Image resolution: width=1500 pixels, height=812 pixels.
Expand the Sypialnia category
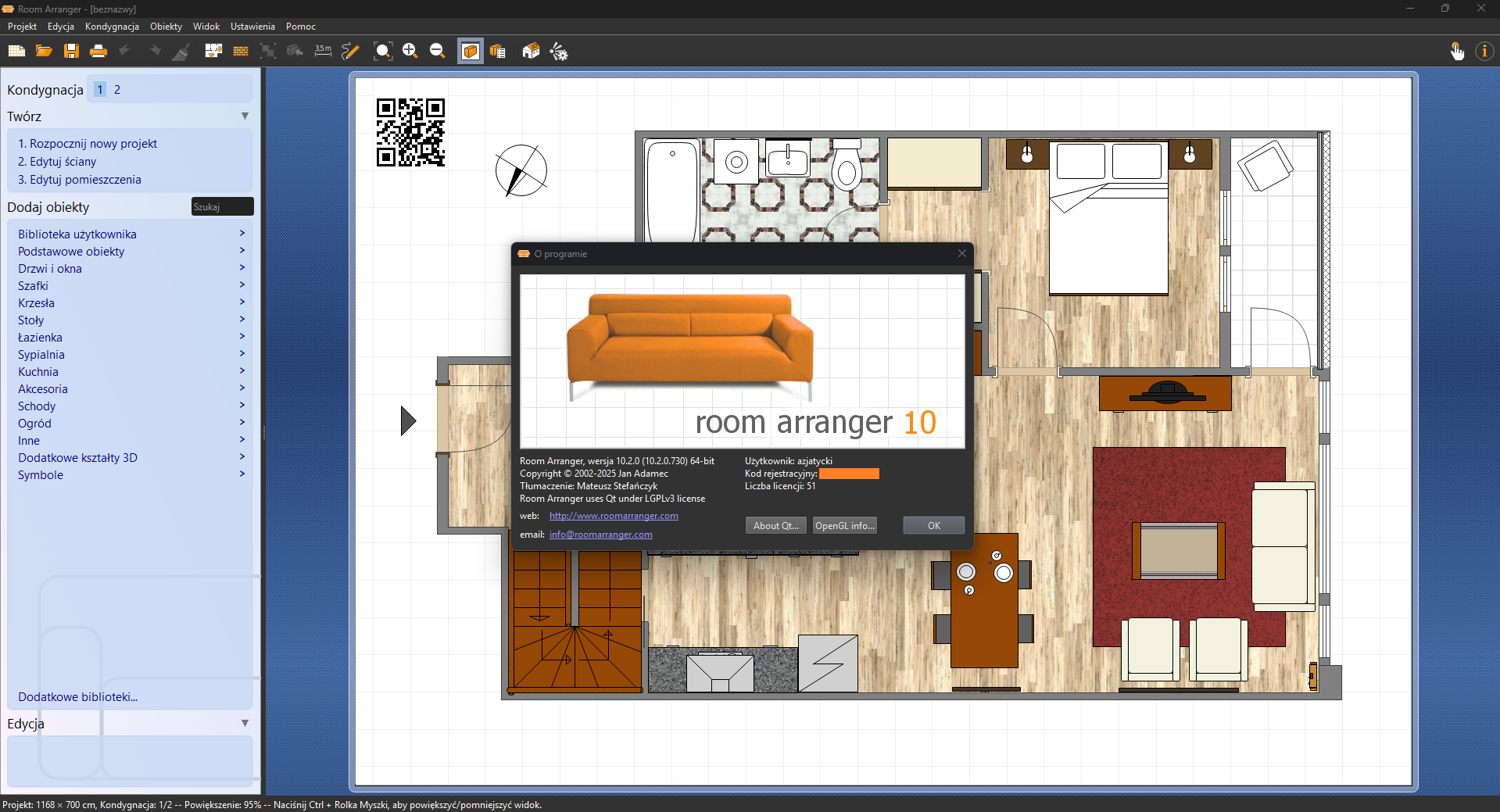130,354
